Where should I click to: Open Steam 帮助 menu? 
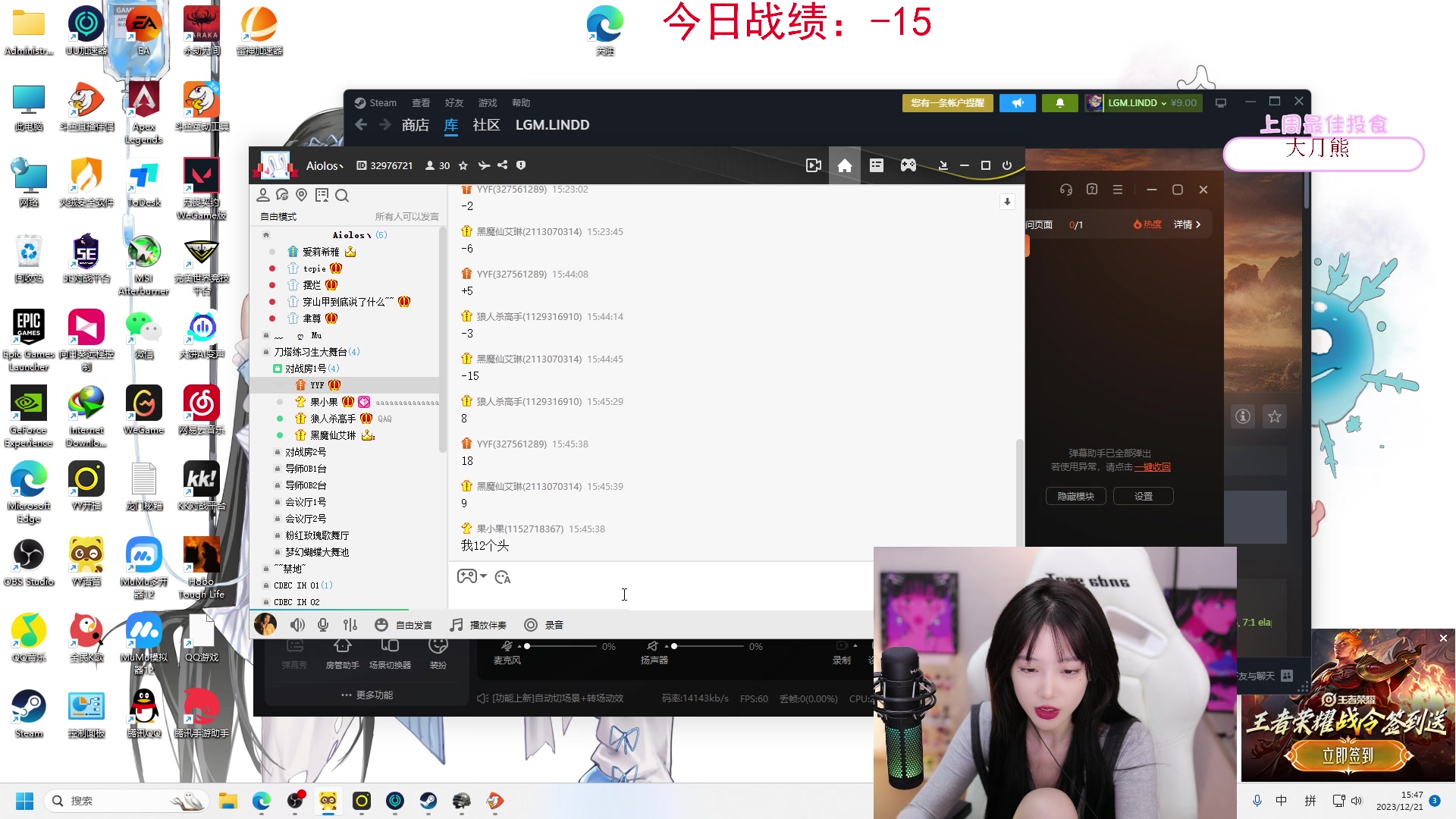click(x=521, y=103)
